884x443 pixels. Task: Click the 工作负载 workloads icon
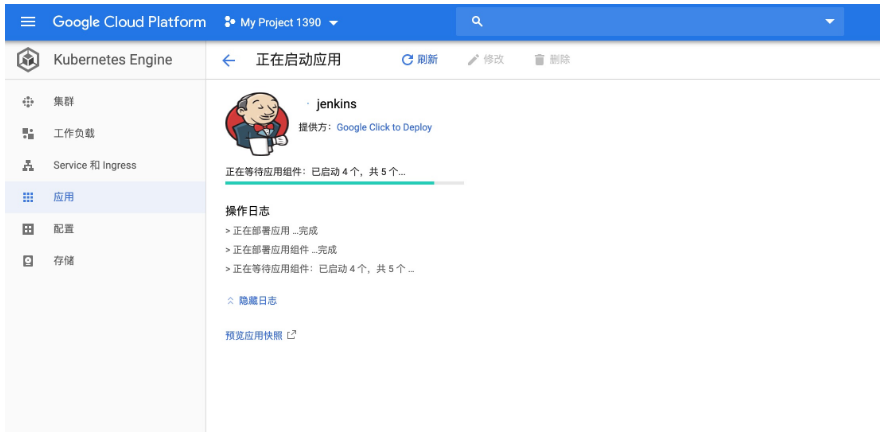point(28,134)
